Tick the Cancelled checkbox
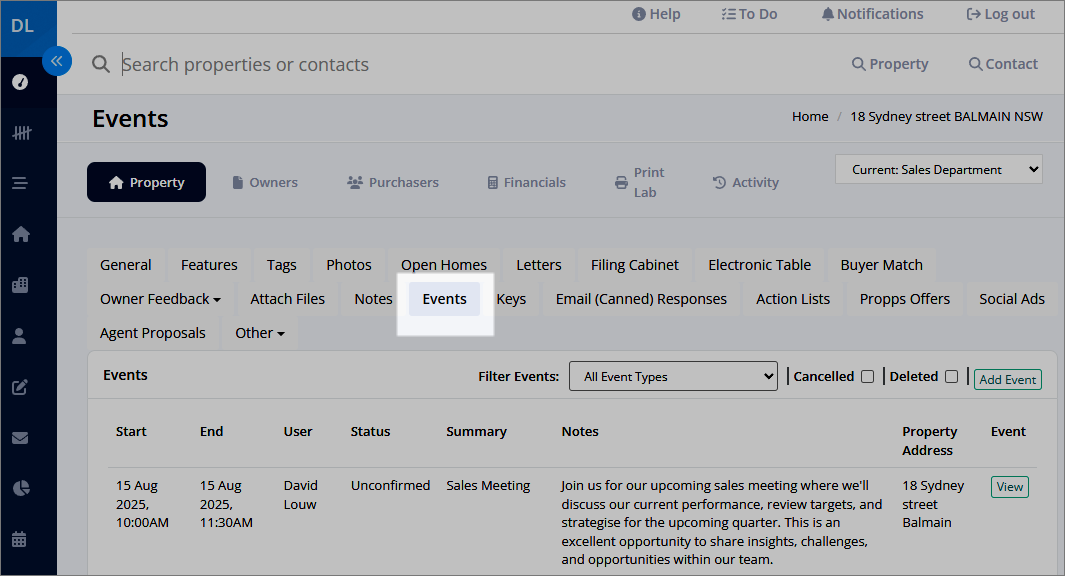This screenshot has width=1065, height=576. 867,376
